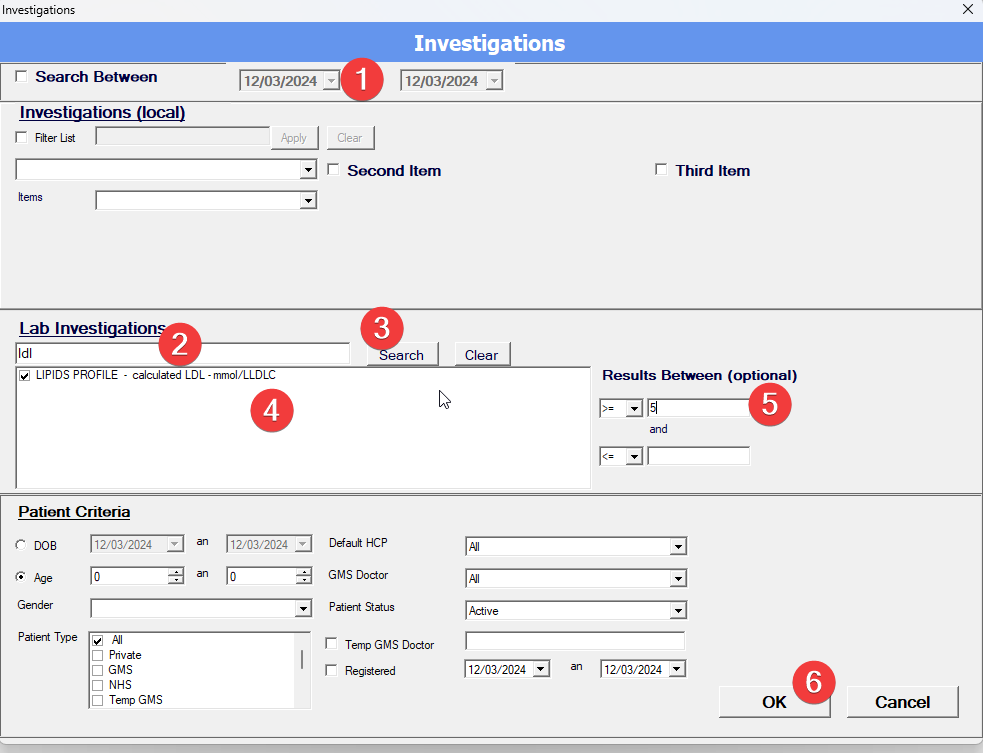The image size is (983, 753).
Task: Open the Gender dropdown
Action: [304, 609]
